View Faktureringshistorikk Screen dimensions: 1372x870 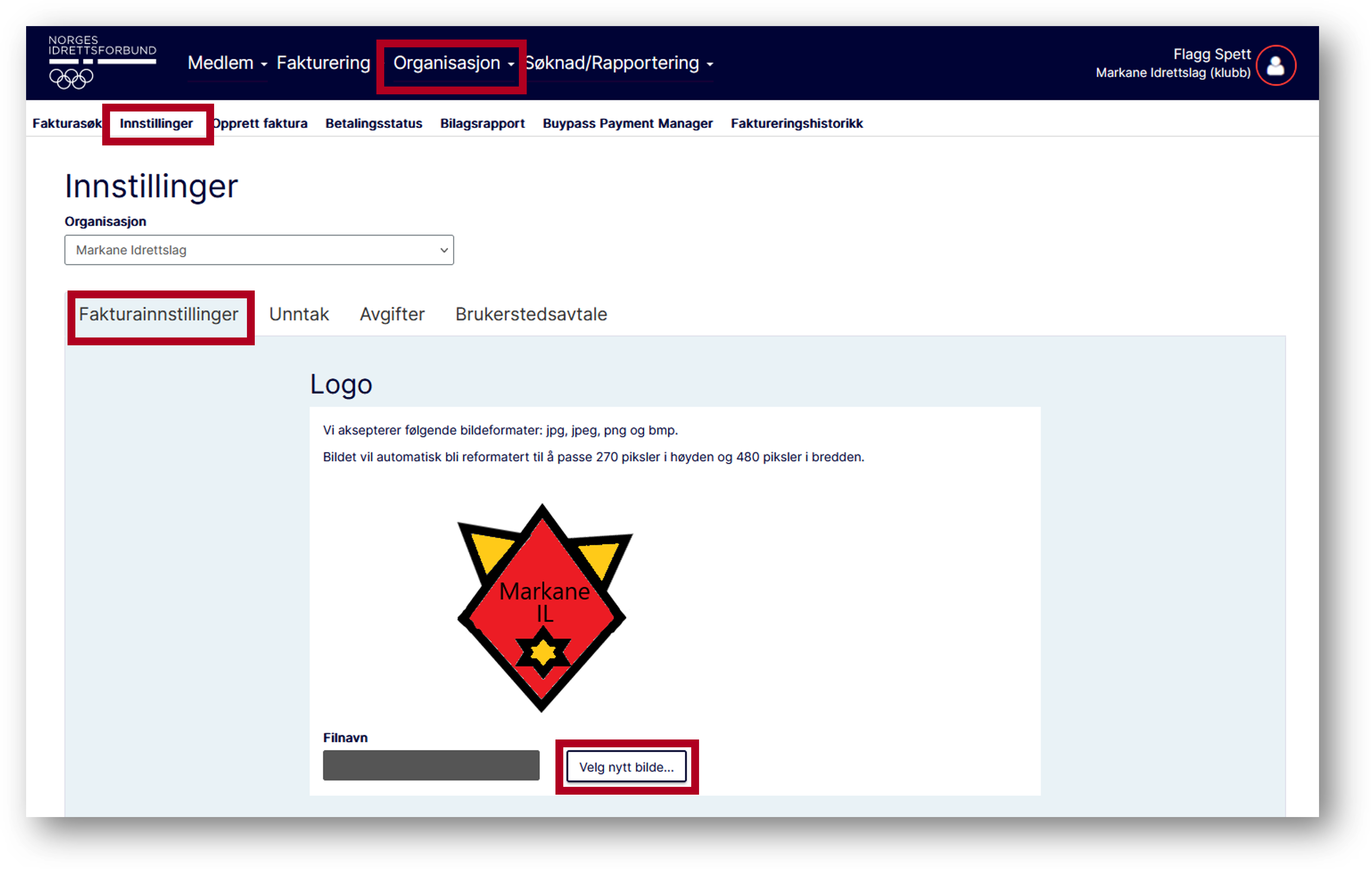796,123
